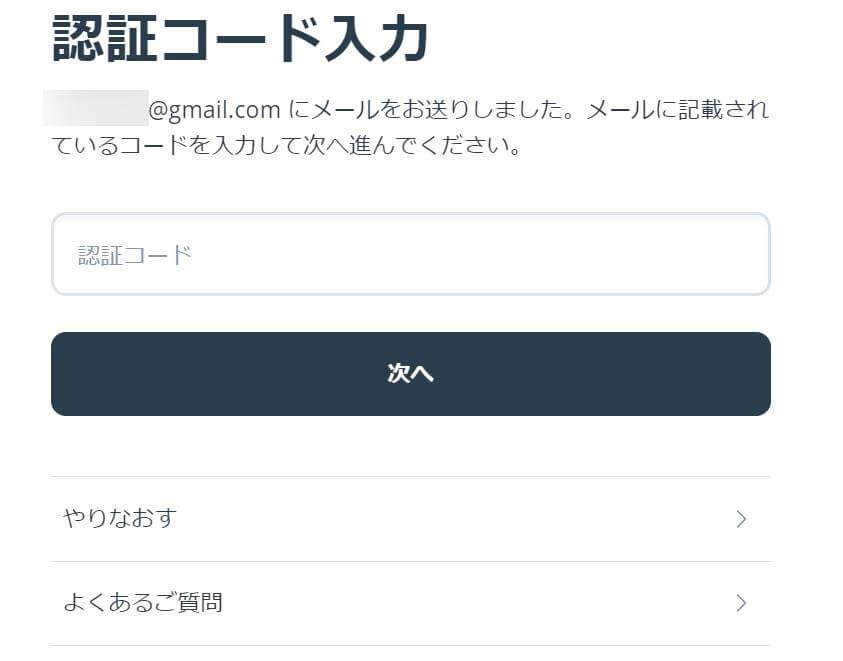The height and width of the screenshot is (661, 843).
Task: Click the よくあるご質問 text label
Action: click(143, 603)
